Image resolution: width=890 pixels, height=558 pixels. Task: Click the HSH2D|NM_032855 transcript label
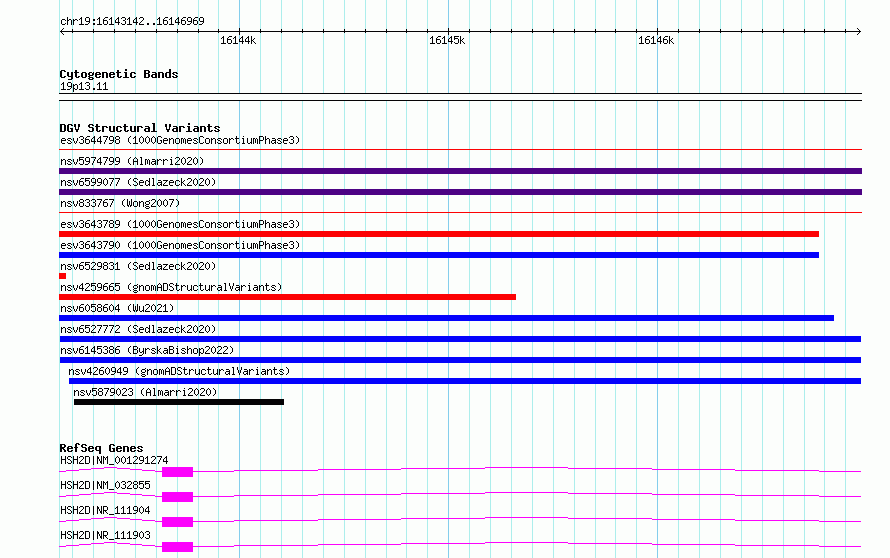point(105,485)
